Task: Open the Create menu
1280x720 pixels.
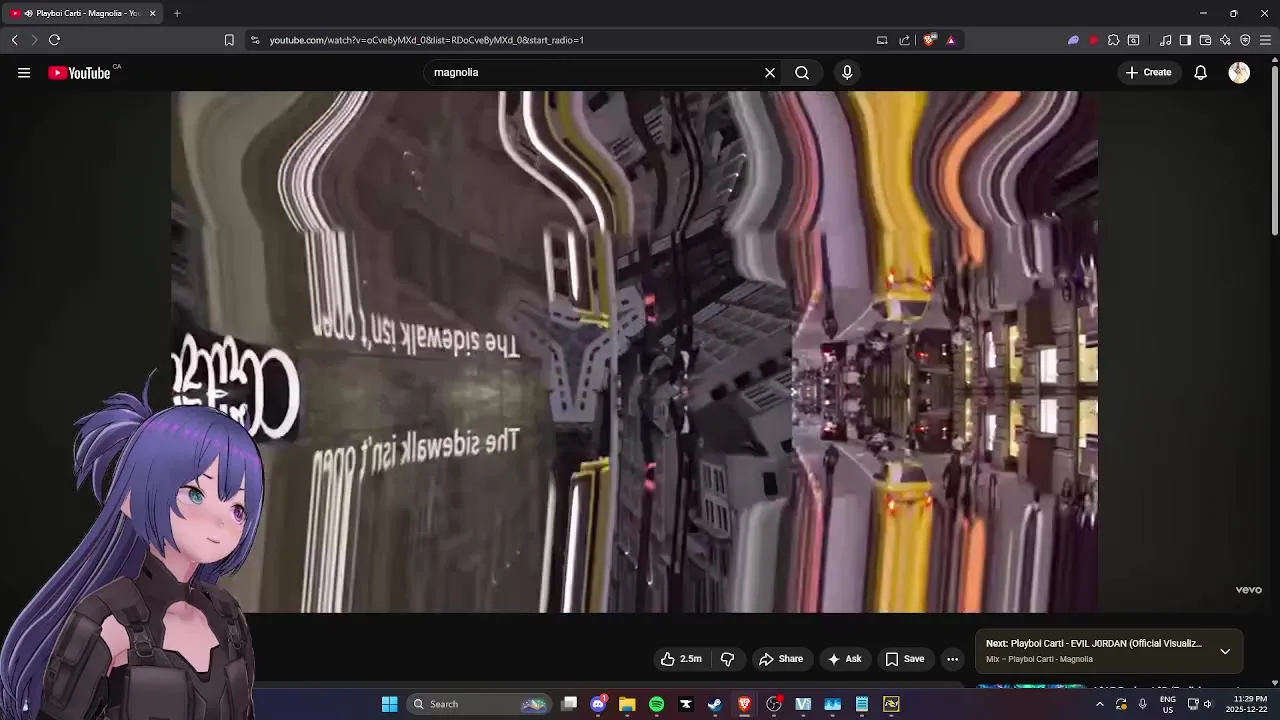Action: [1148, 72]
